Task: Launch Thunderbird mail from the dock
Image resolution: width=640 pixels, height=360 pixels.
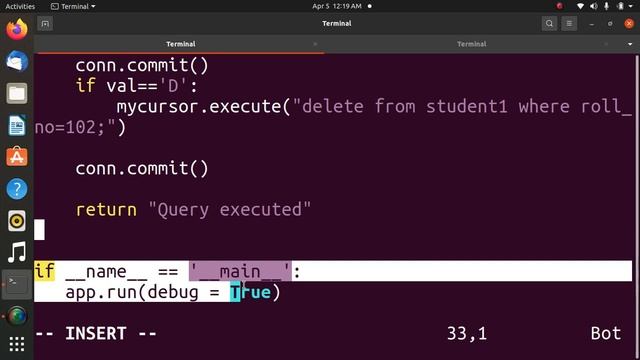Action: pyautogui.click(x=17, y=61)
